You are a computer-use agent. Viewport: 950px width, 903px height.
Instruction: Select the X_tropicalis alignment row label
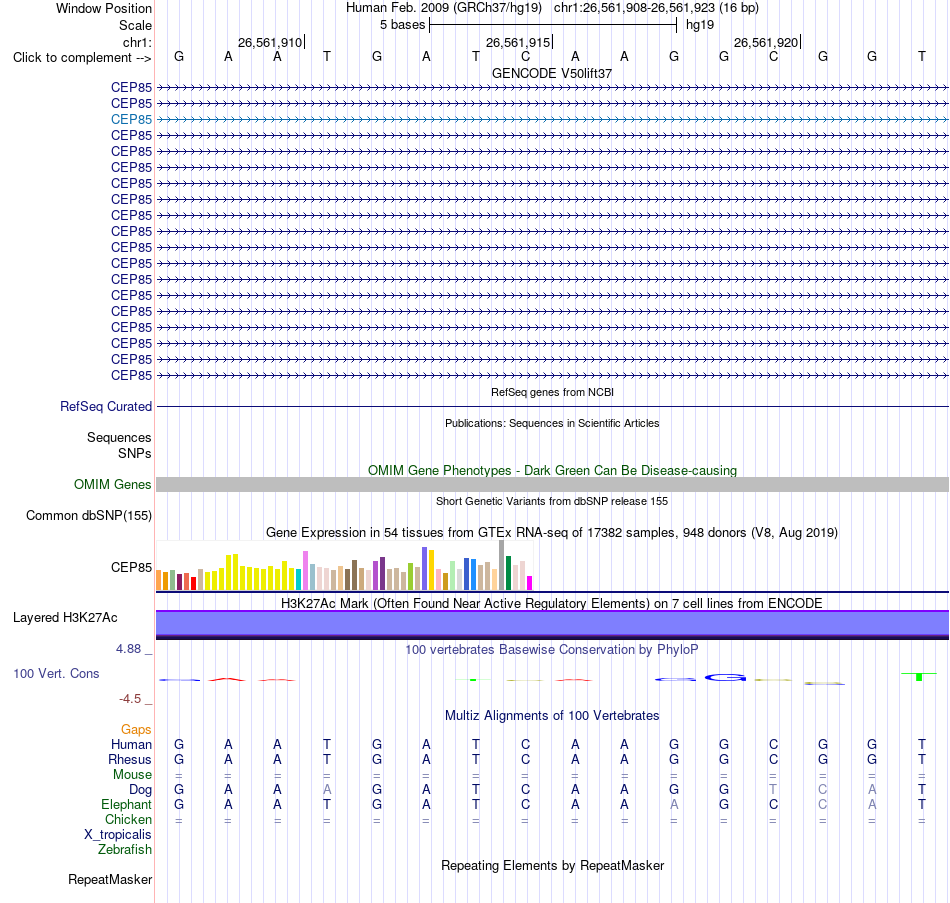pos(118,835)
